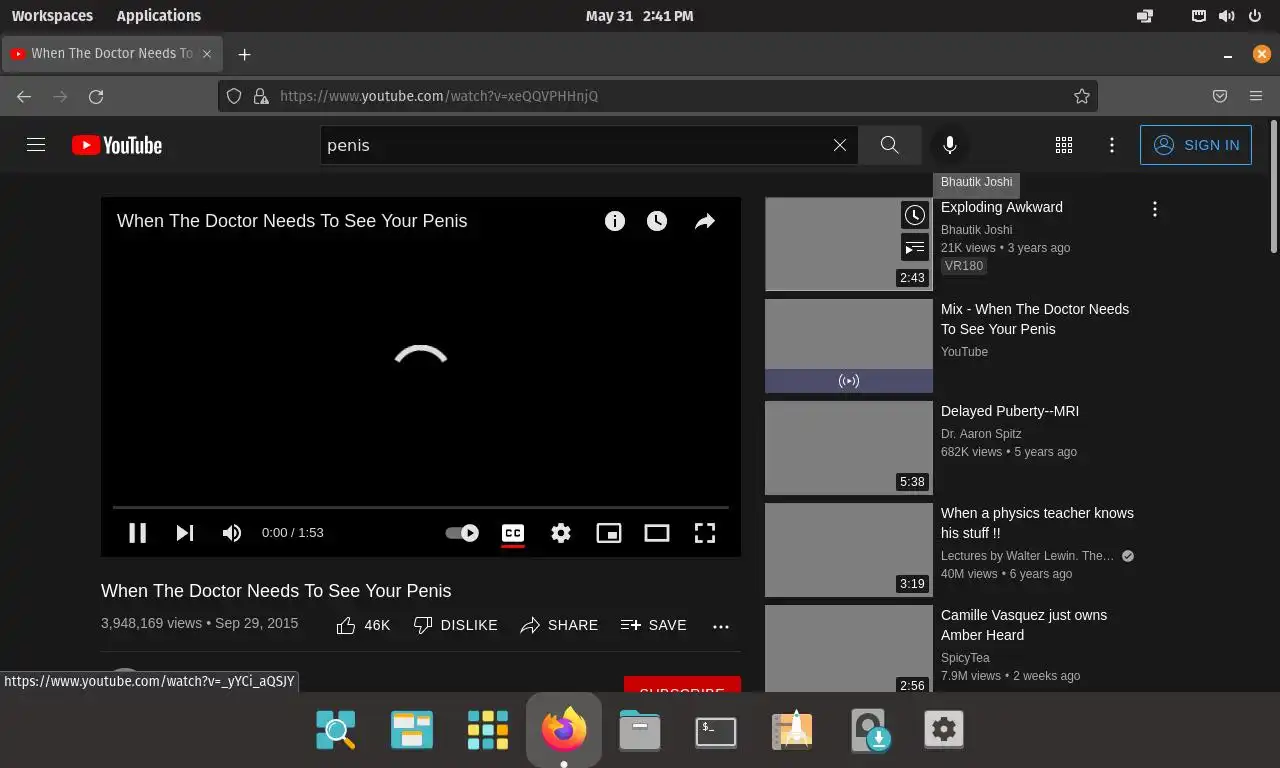Switch to theater mode
The width and height of the screenshot is (1280, 768).
pos(657,533)
